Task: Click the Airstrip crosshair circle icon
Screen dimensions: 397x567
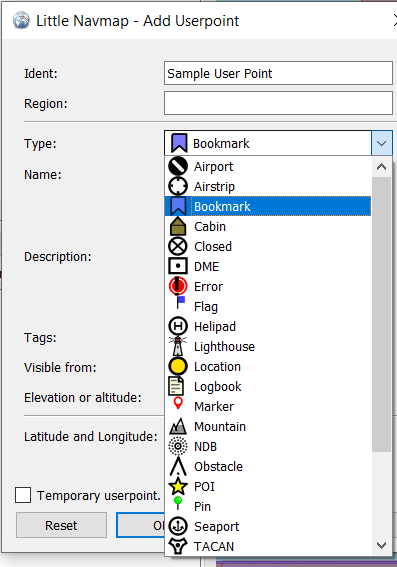Action: tap(178, 186)
